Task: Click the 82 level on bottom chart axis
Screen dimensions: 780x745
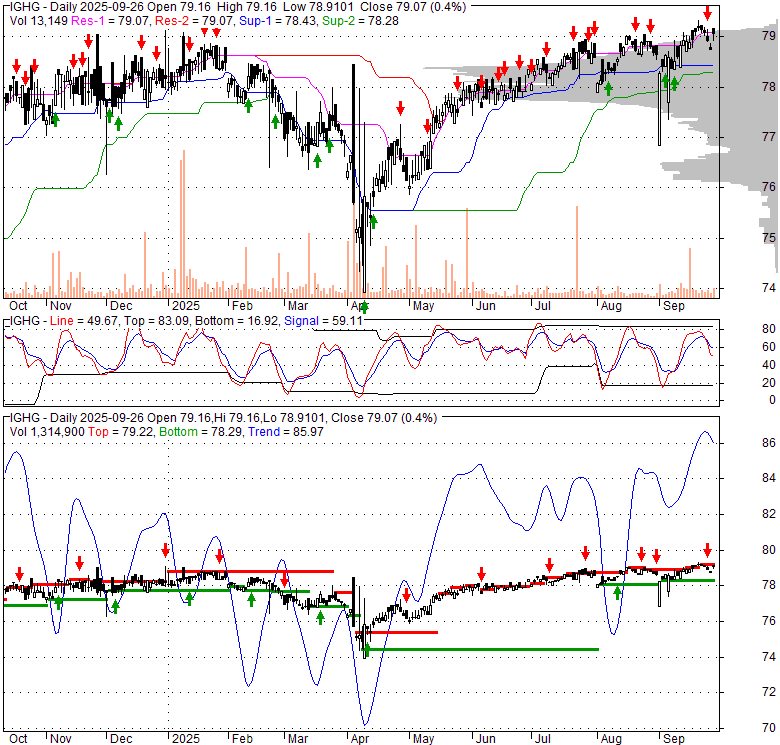Action: (x=769, y=514)
